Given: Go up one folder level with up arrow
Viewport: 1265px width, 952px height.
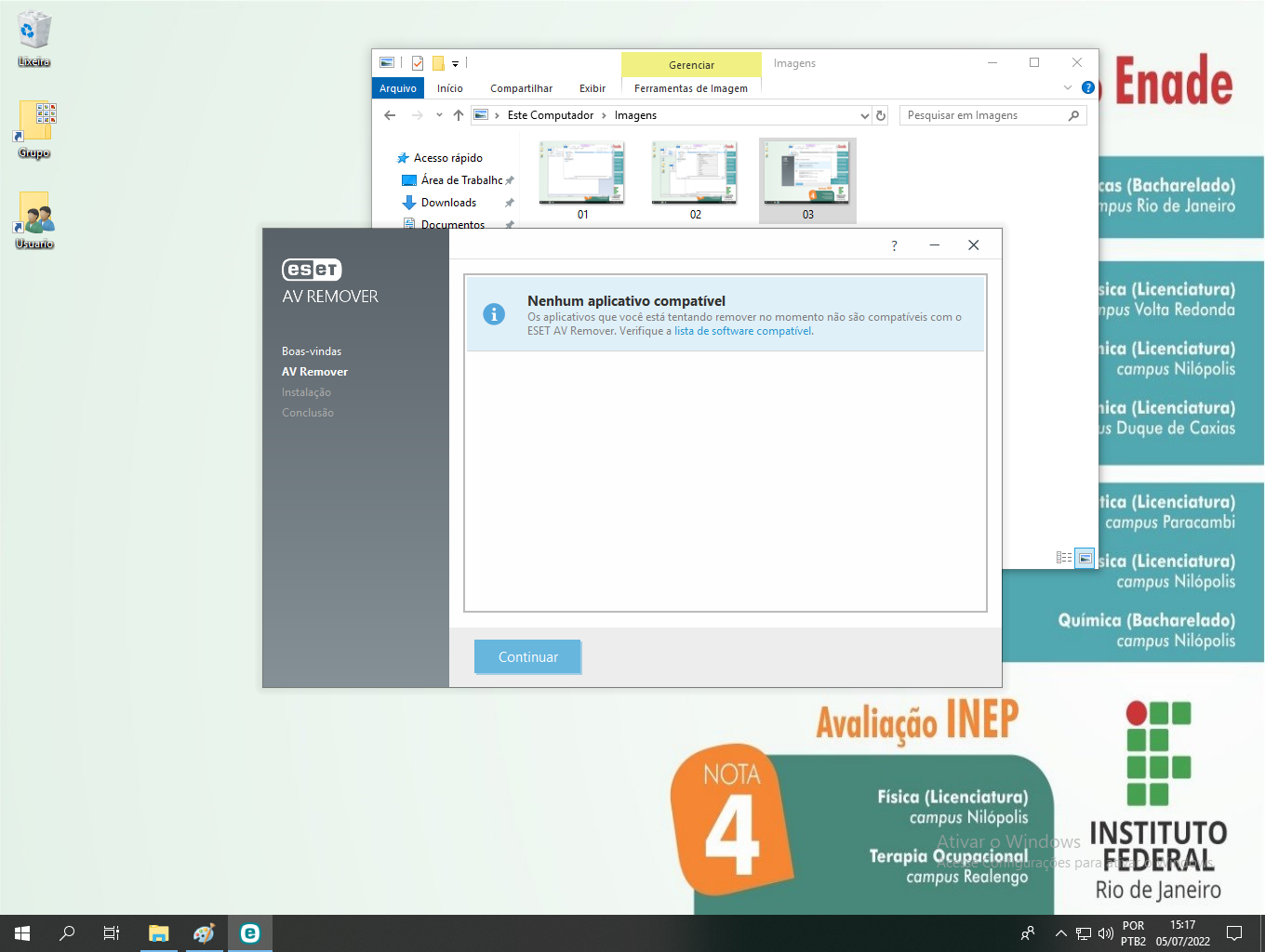Looking at the screenshot, I should [459, 115].
